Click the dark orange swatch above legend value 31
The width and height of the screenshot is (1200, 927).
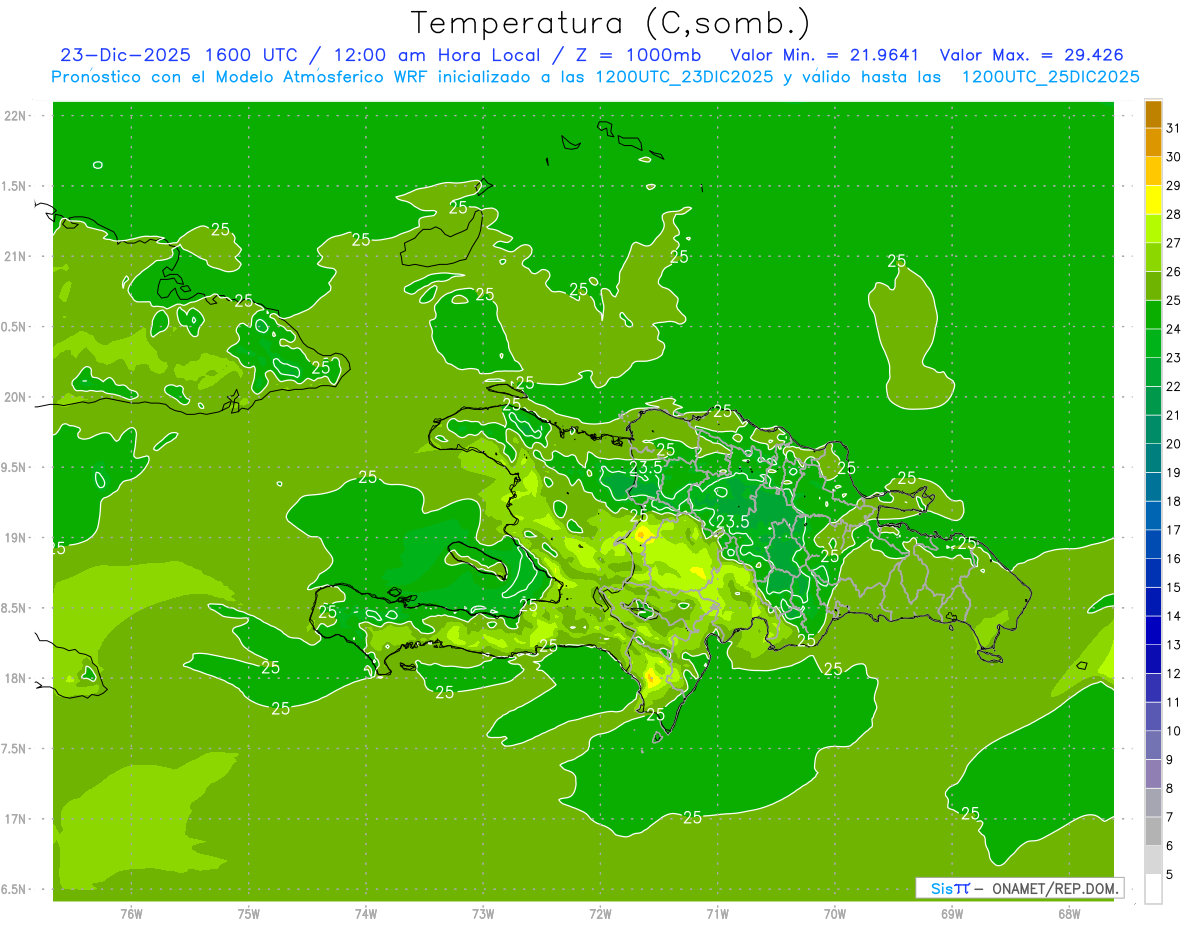tap(1153, 114)
